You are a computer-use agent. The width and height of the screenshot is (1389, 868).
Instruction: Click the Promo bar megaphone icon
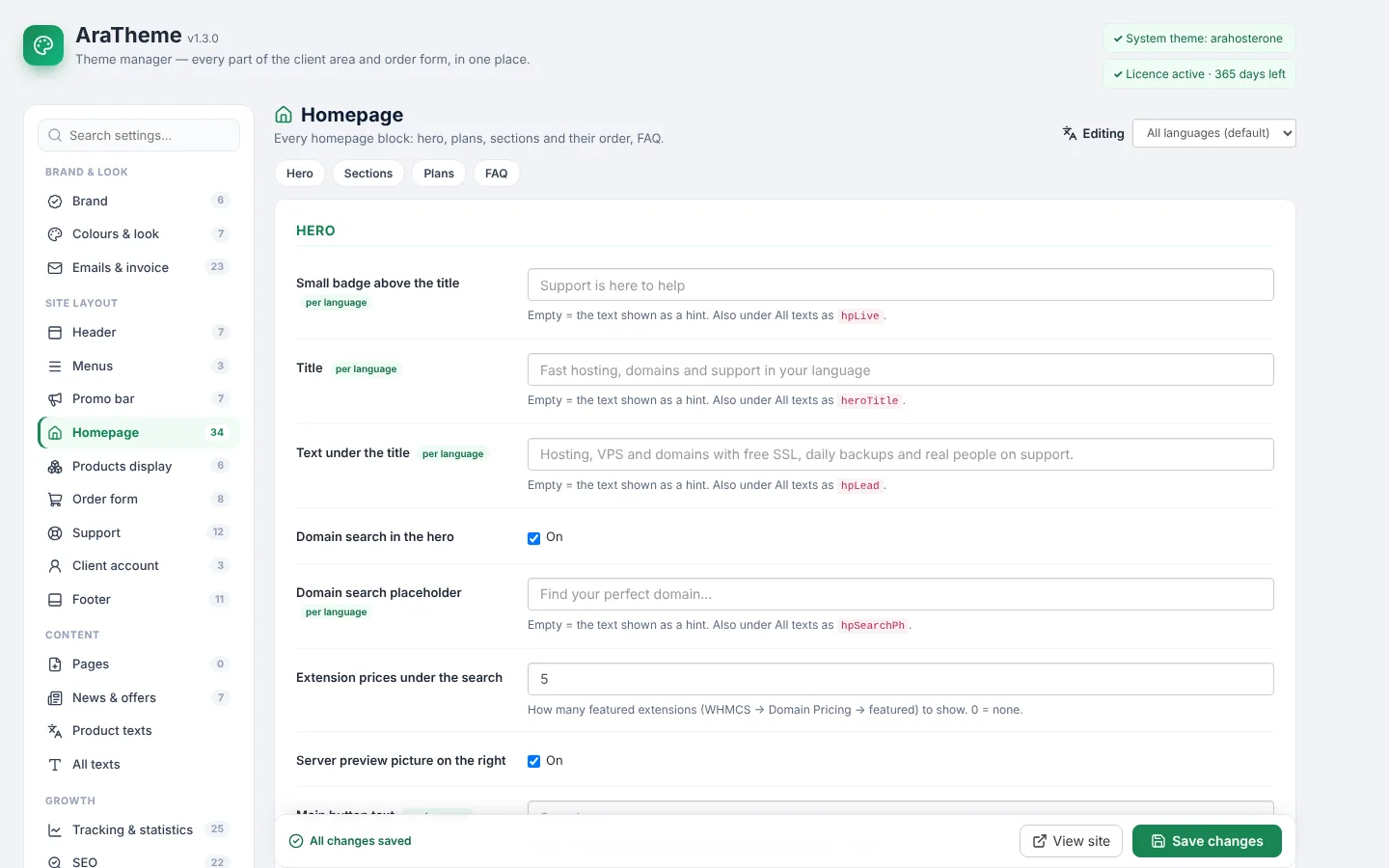click(55, 399)
